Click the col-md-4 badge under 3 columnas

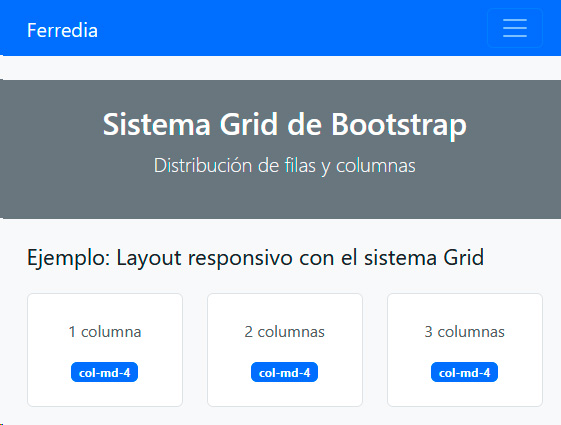[464, 372]
